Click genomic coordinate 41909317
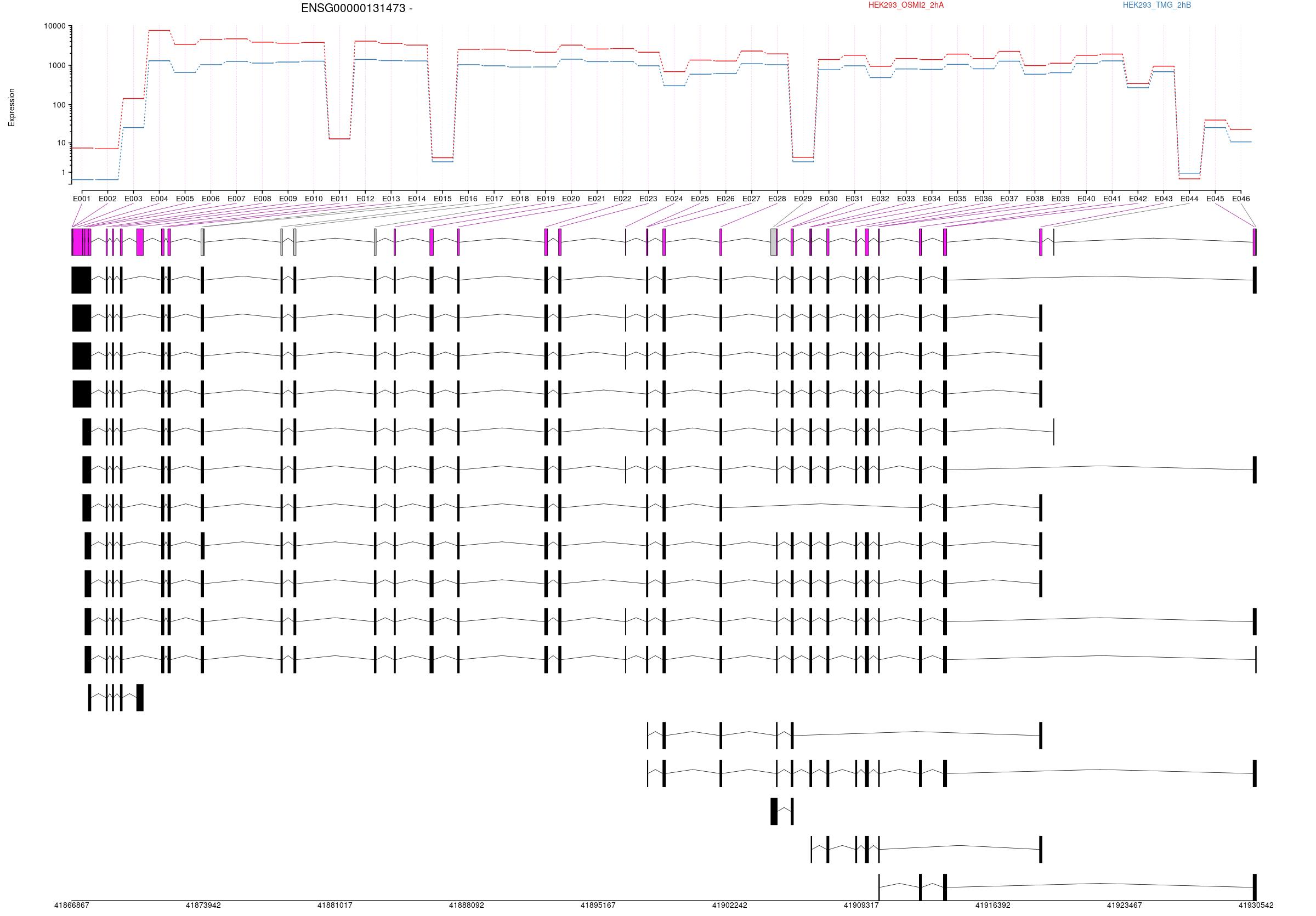Image resolution: width=1316 pixels, height=916 pixels. click(x=861, y=906)
